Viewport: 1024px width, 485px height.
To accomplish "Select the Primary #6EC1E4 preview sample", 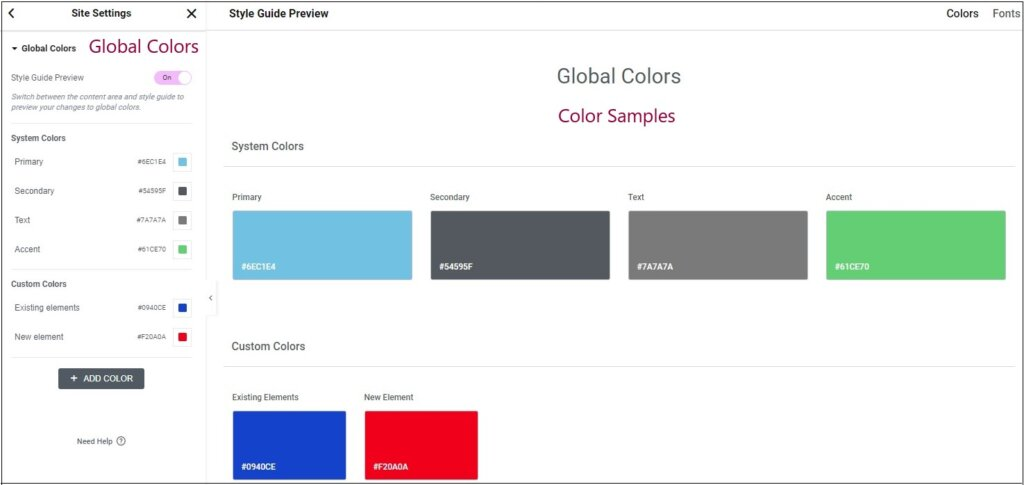I will [x=322, y=245].
